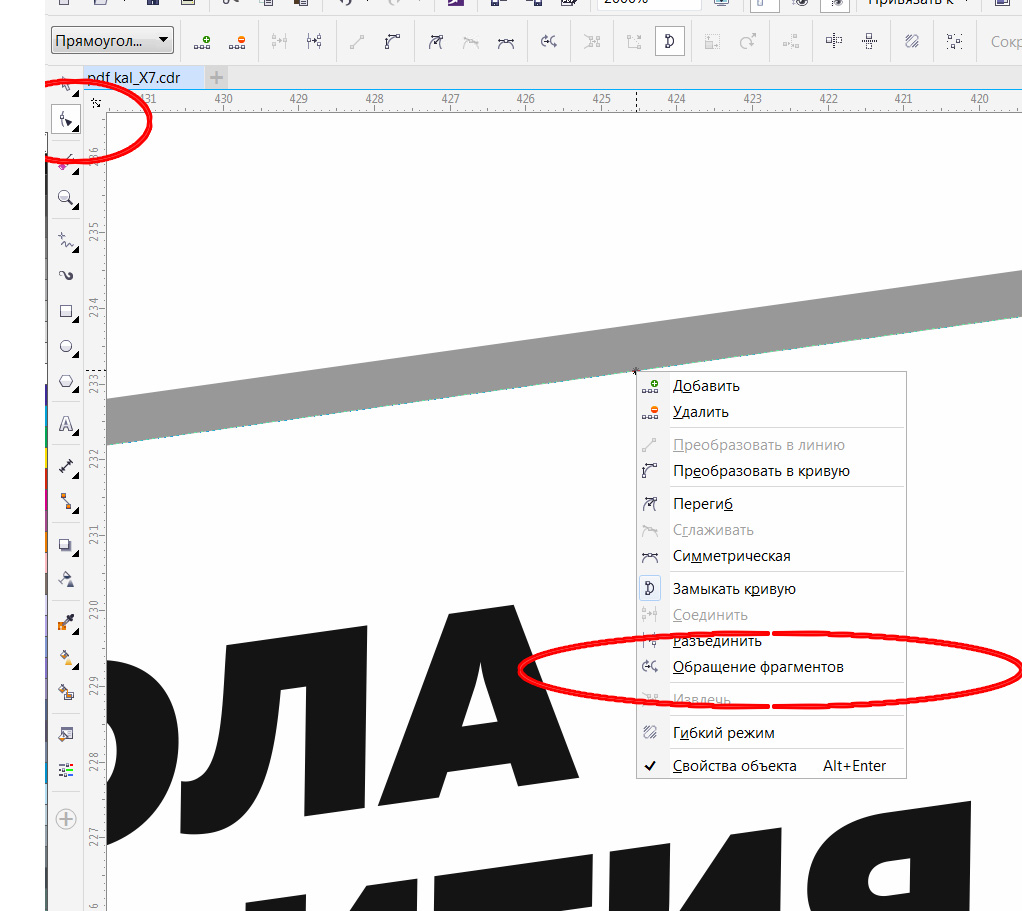Select the Drop Shadow tool

pos(66,545)
